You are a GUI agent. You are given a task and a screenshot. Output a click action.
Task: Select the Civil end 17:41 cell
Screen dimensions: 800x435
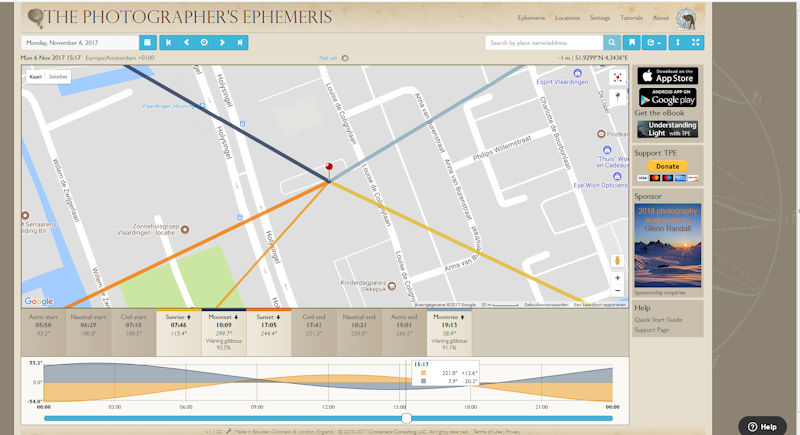(314, 332)
